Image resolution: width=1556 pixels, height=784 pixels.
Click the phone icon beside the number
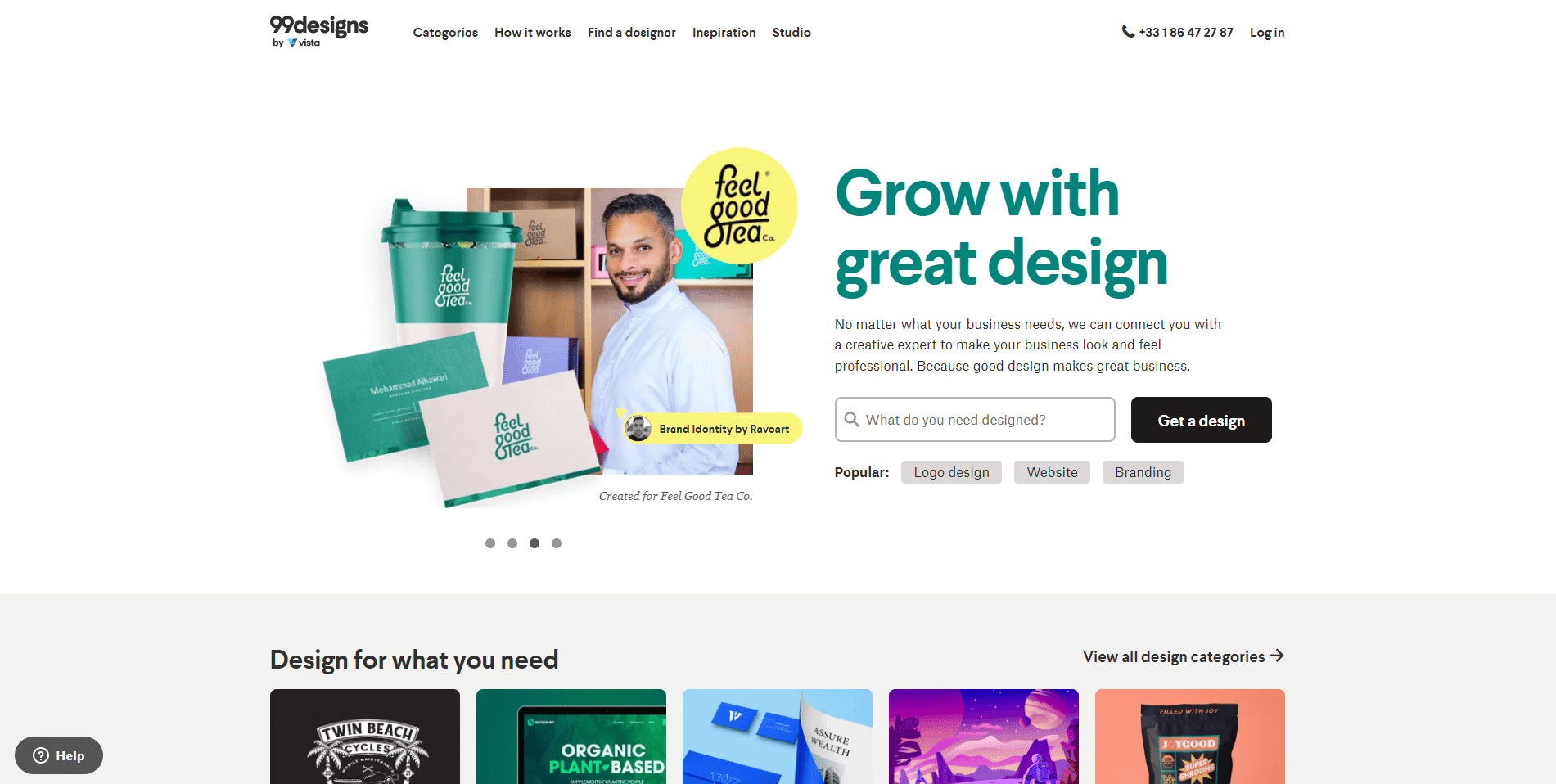point(1128,32)
